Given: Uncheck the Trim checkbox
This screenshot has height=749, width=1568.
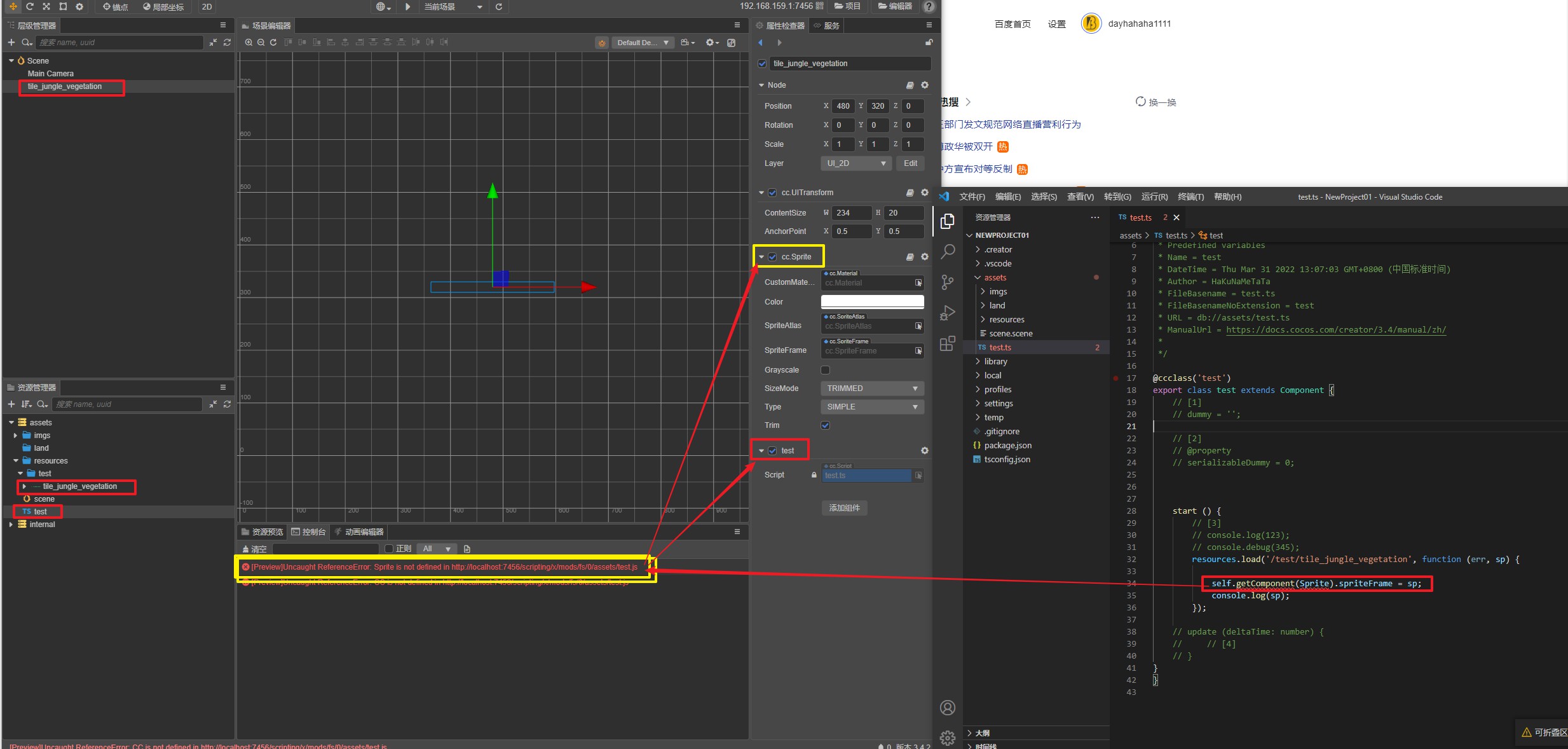Looking at the screenshot, I should [825, 425].
